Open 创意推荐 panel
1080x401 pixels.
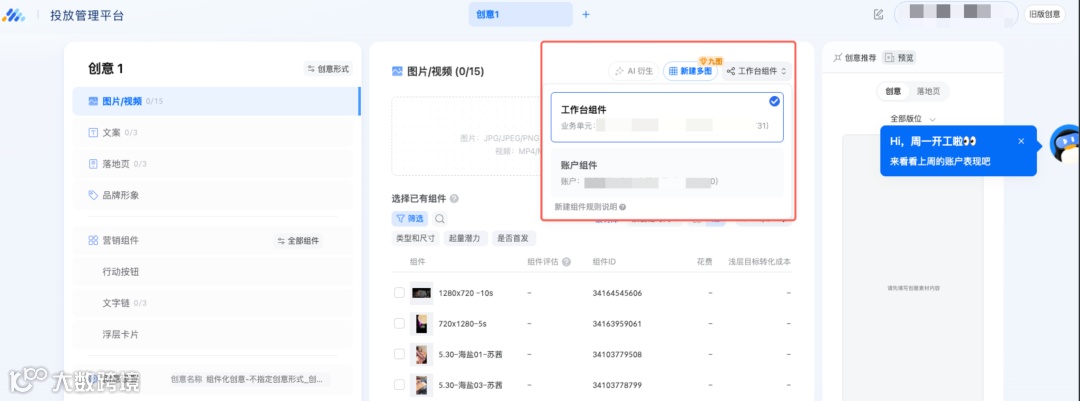[855, 58]
